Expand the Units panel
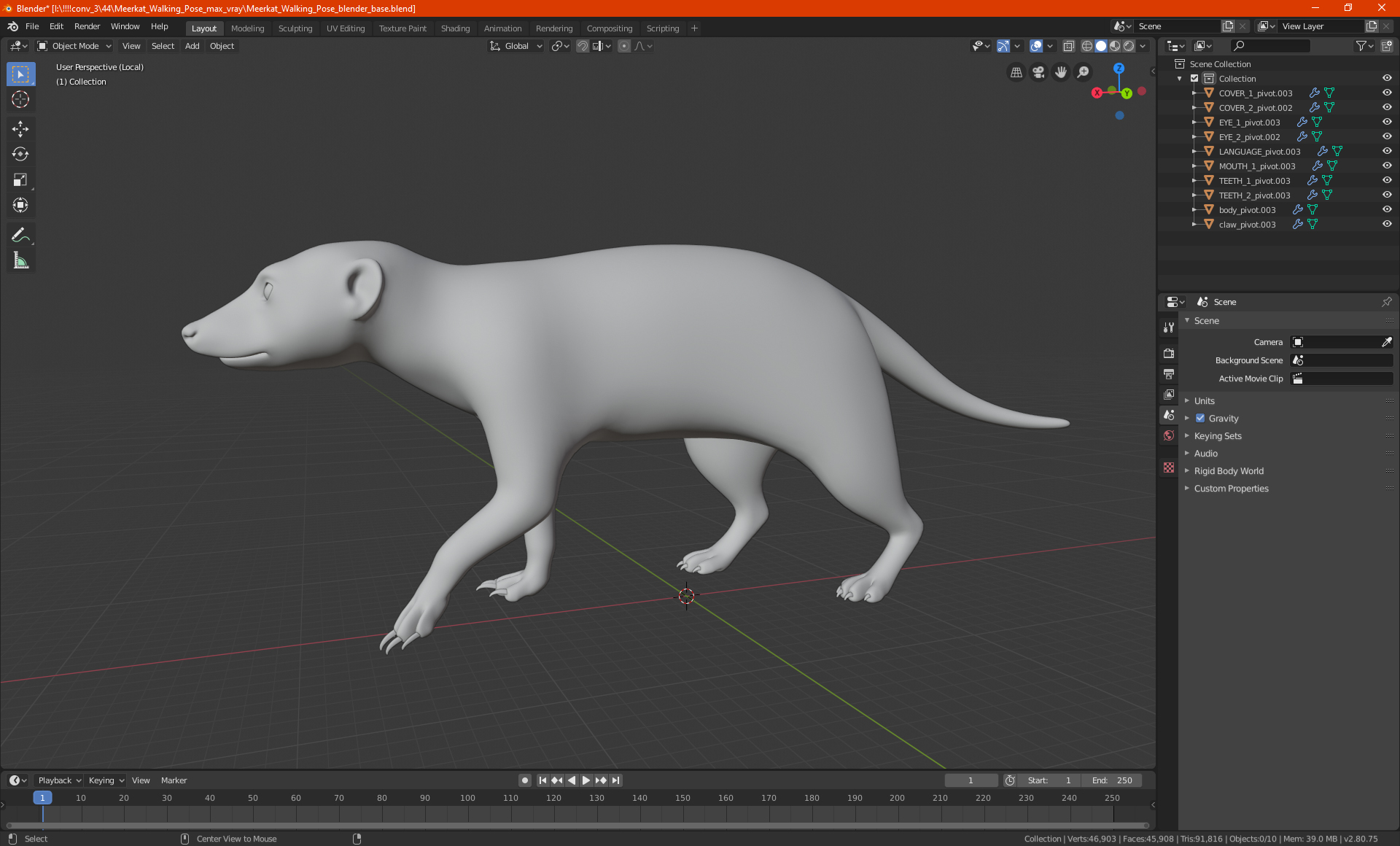1400x846 pixels. 1204,401
